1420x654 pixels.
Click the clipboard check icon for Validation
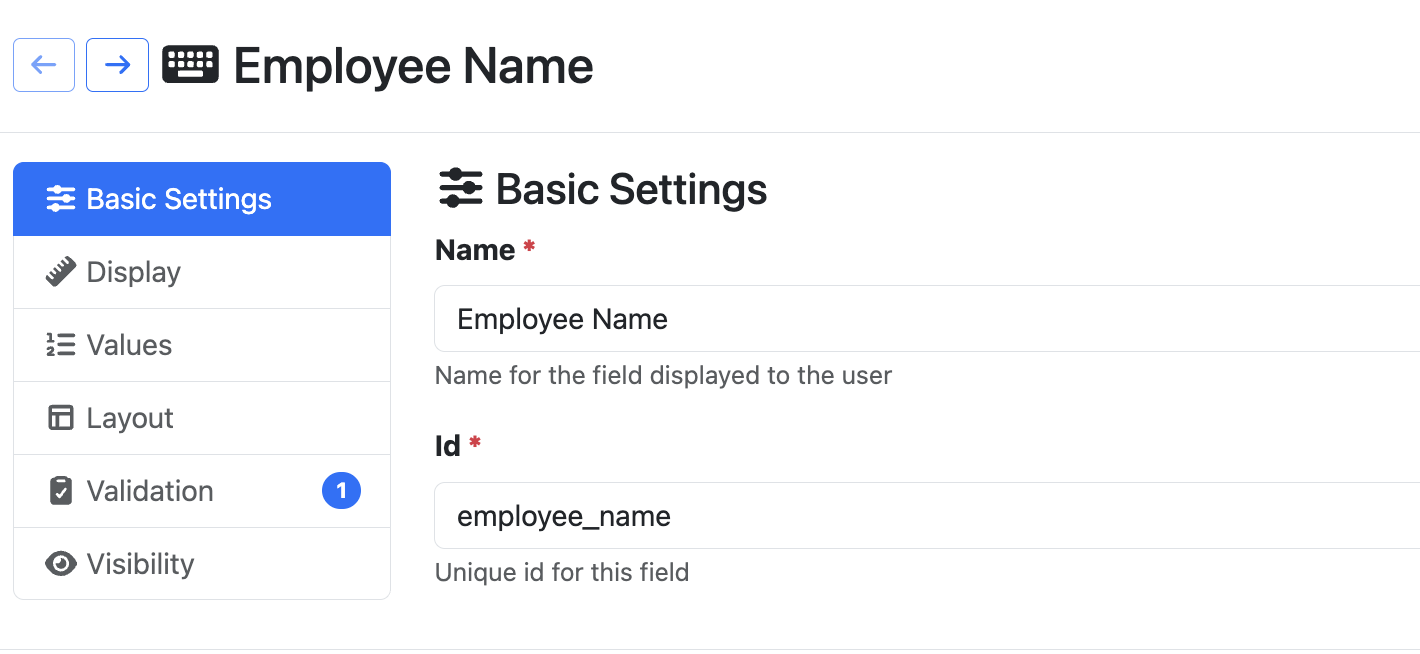(61, 491)
